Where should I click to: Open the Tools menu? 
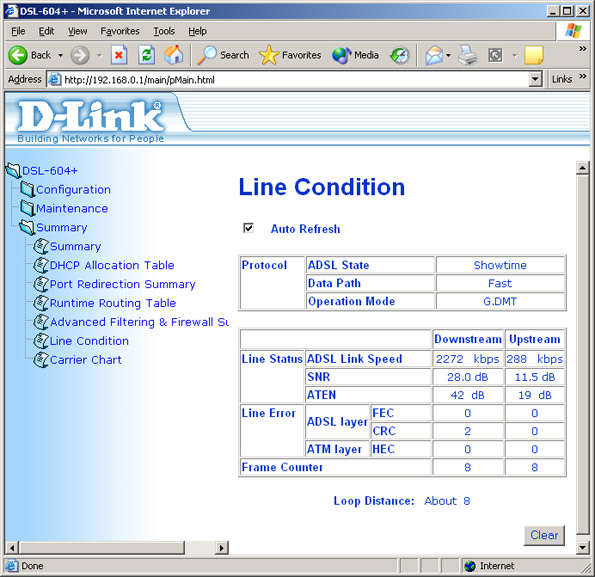(x=164, y=31)
